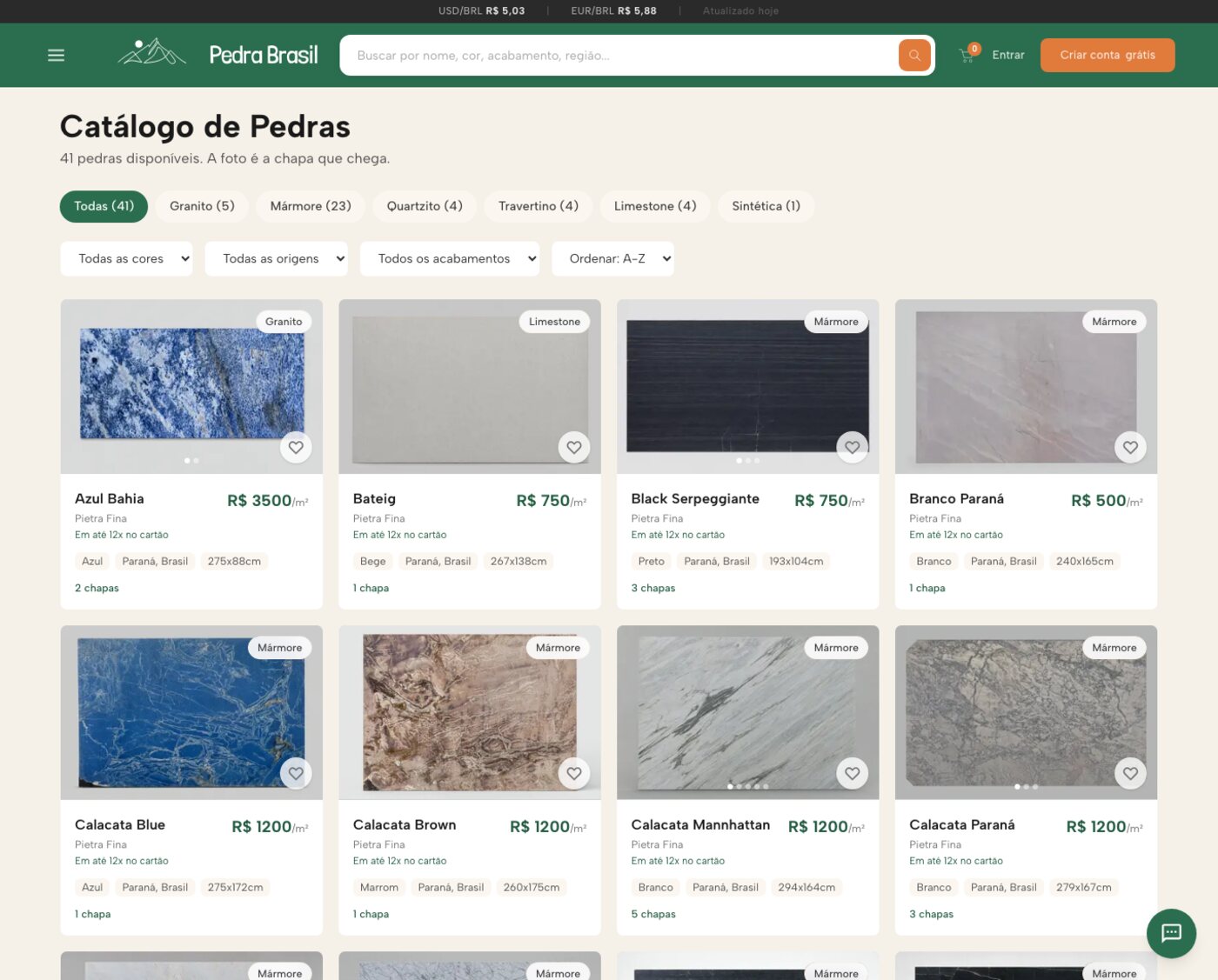This screenshot has width=1218, height=980.
Task: Open the Bateig product title
Action: (374, 498)
